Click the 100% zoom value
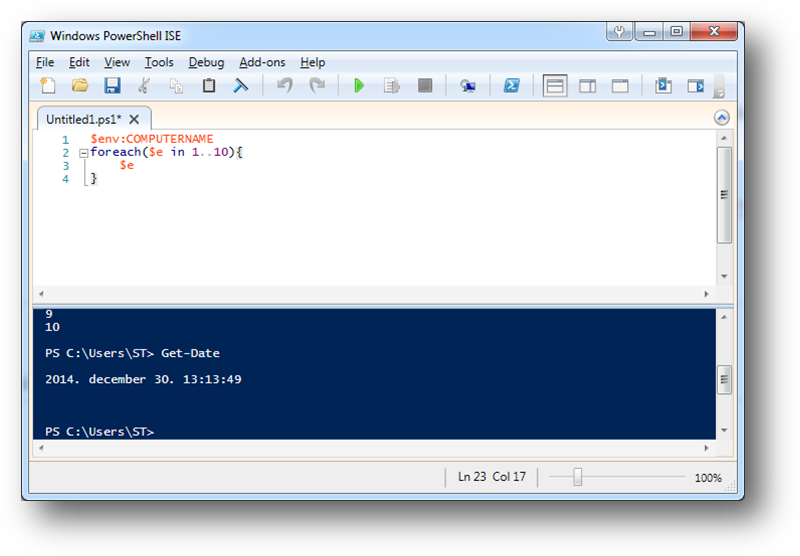 click(708, 478)
